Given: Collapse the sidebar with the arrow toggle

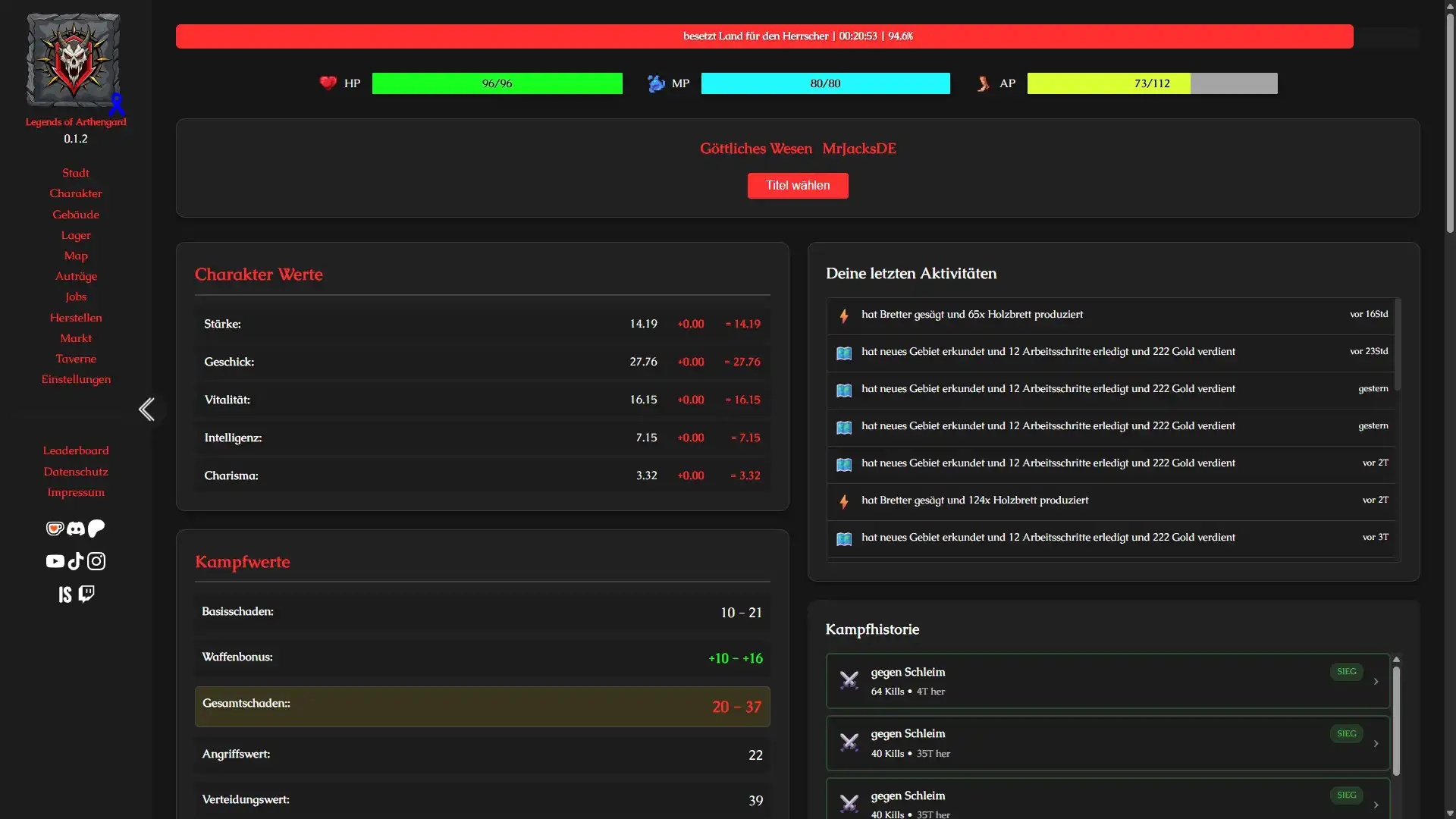Looking at the screenshot, I should [146, 409].
